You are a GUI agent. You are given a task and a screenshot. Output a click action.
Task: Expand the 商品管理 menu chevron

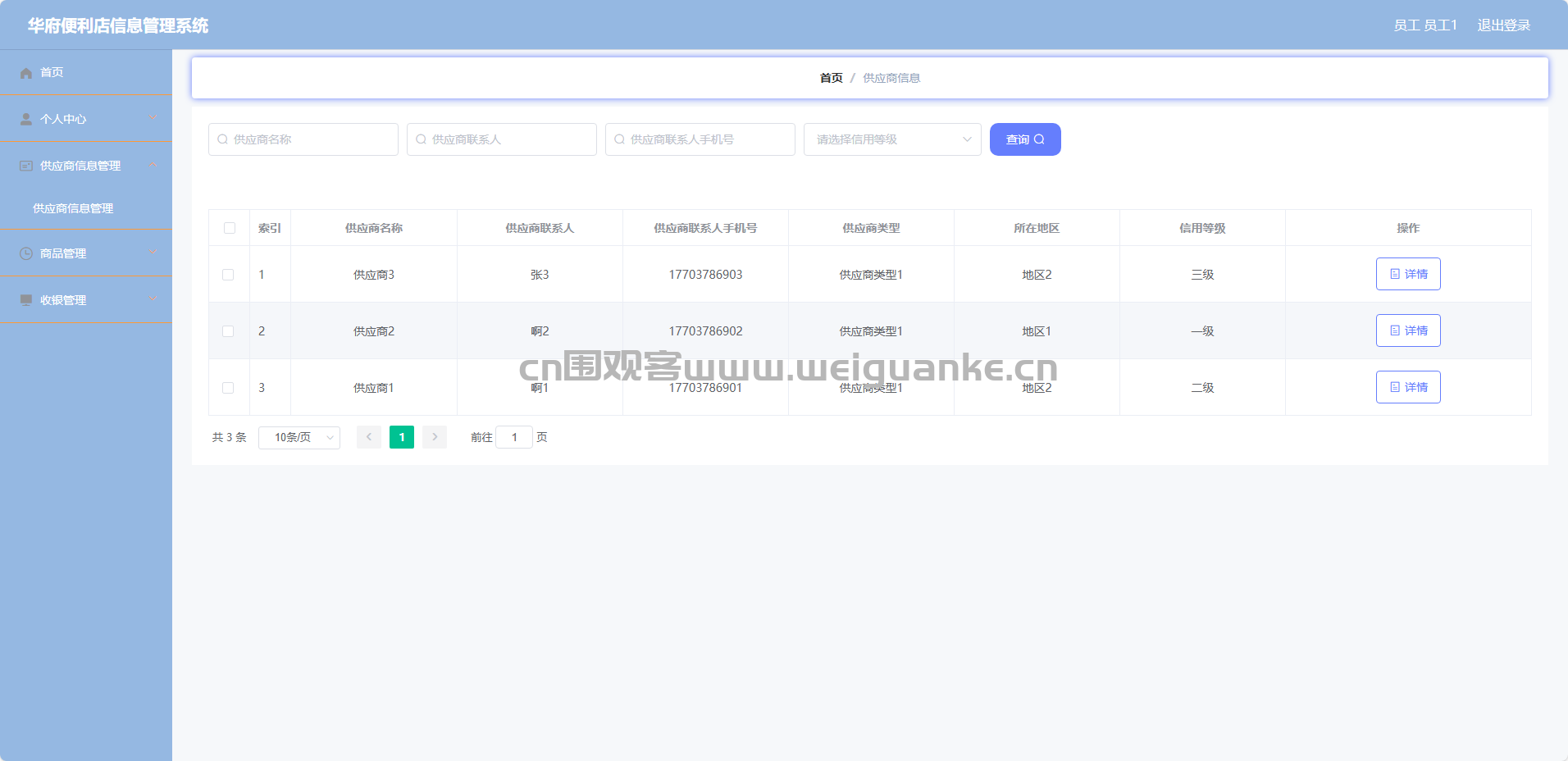153,253
